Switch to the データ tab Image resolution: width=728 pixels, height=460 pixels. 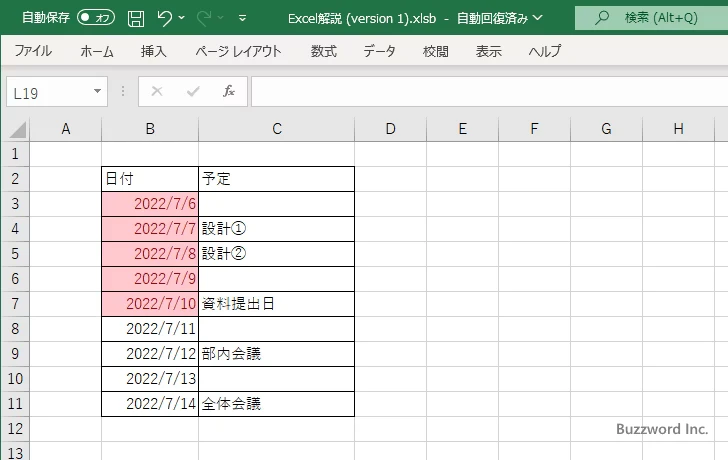pos(379,51)
